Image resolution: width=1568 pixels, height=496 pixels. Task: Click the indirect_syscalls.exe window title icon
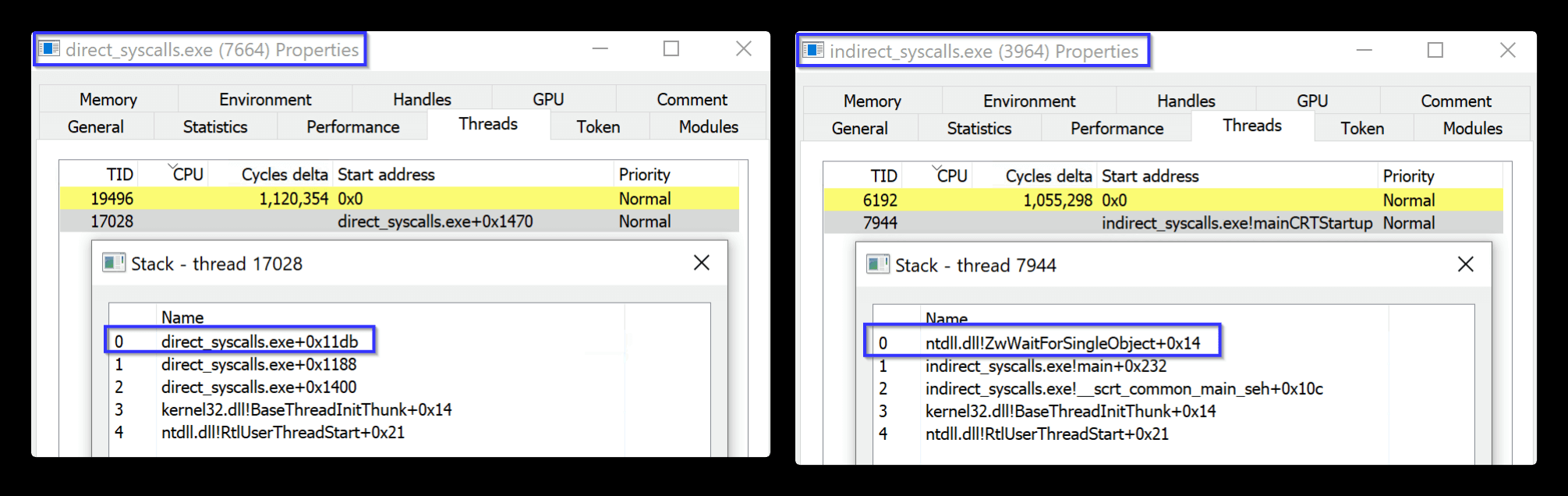coord(813,51)
